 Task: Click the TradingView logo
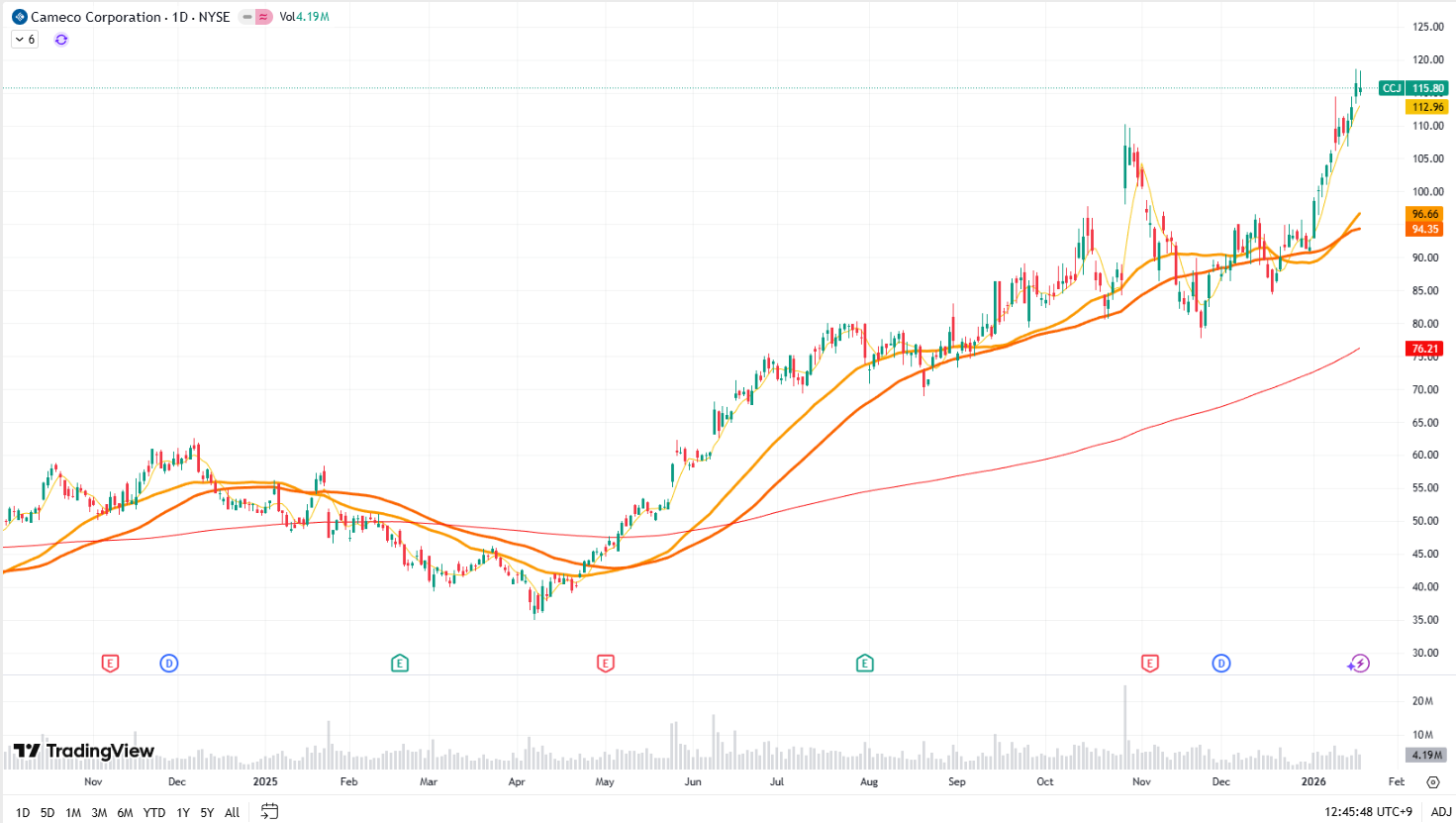coord(83,751)
